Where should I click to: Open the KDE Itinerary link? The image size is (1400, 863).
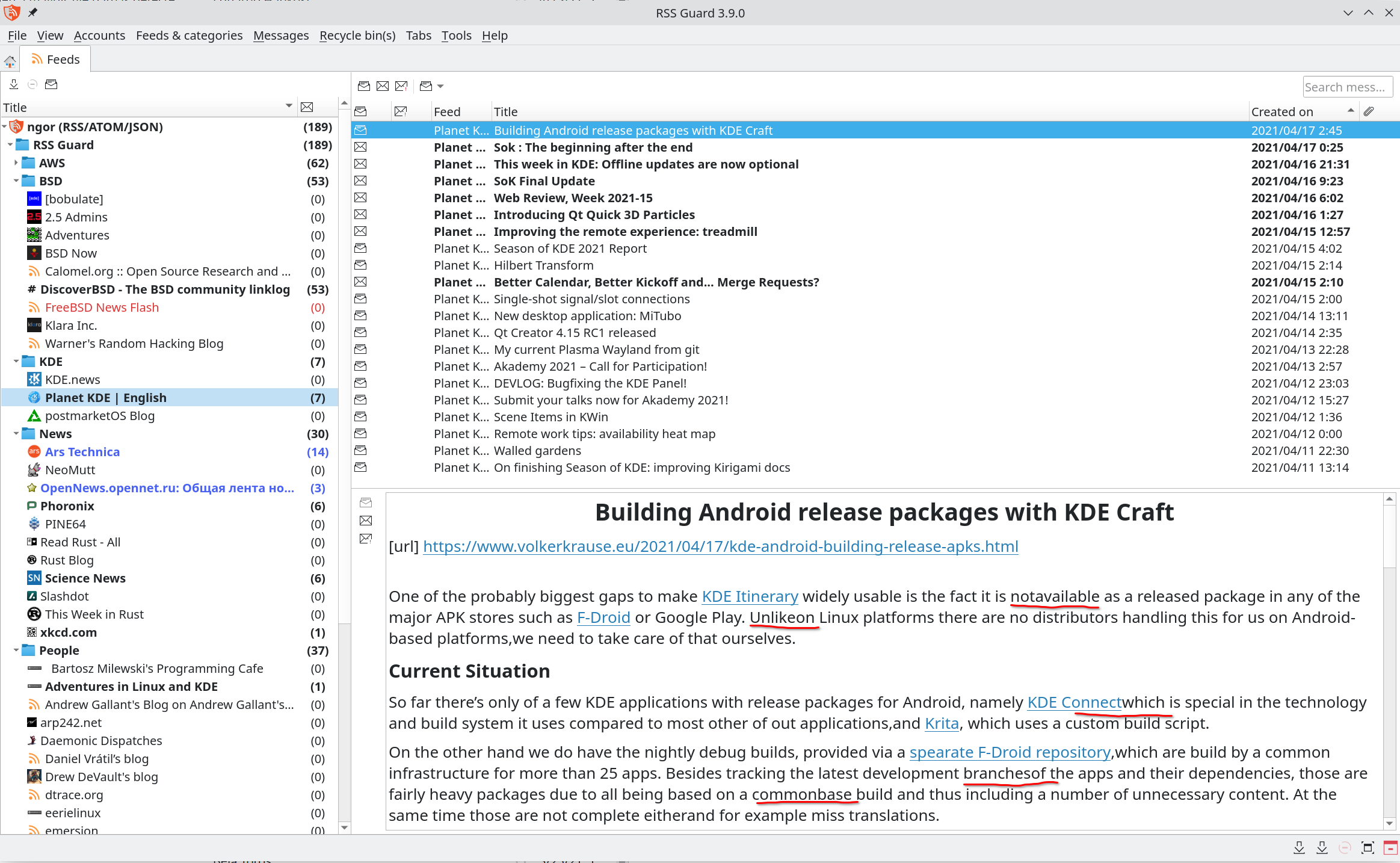(x=750, y=596)
